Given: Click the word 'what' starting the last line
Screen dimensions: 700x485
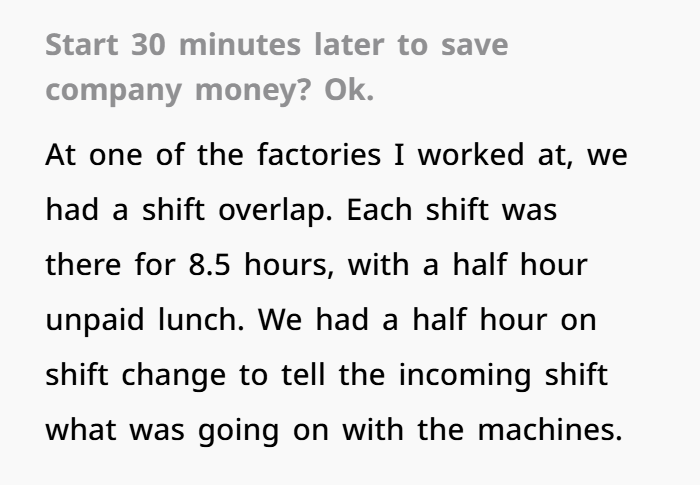Looking at the screenshot, I should [81, 430].
